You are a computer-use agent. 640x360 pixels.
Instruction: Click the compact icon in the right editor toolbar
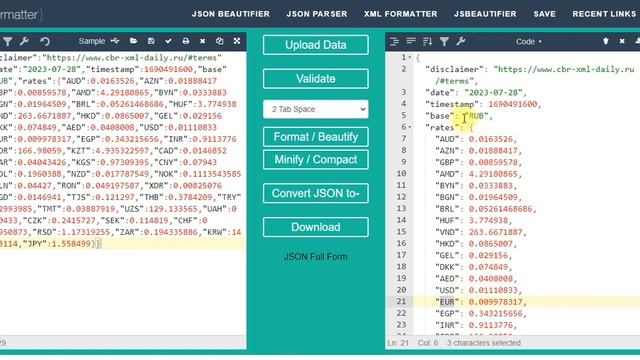coord(411,41)
